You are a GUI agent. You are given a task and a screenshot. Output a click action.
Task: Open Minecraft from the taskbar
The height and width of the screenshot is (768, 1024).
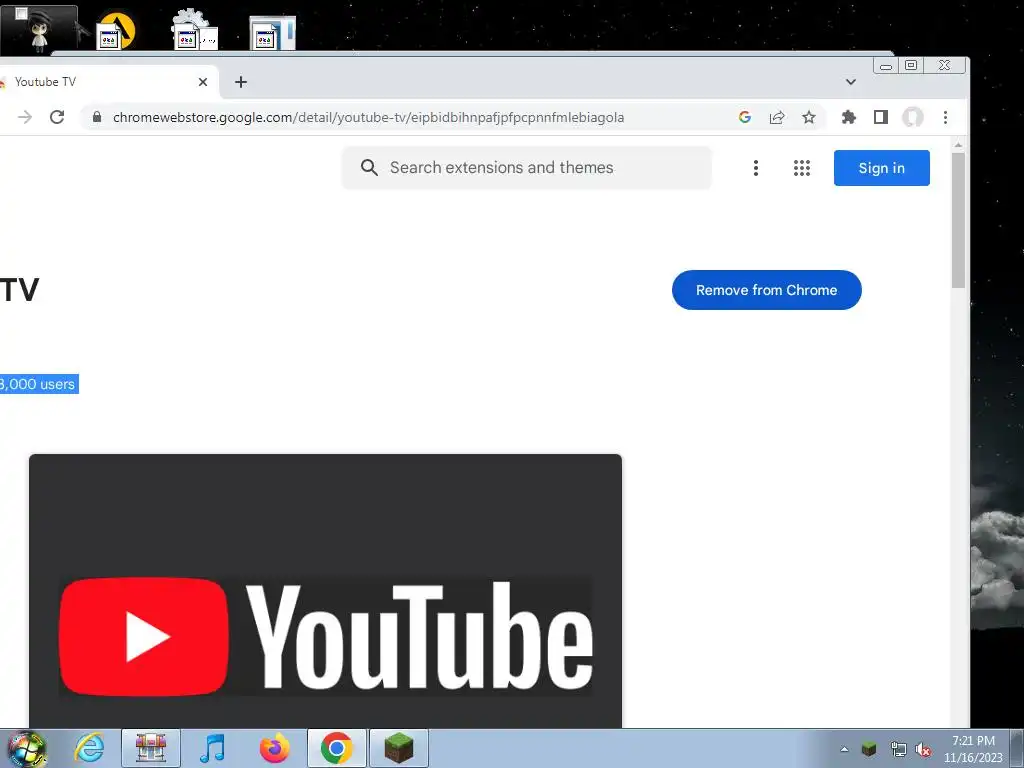[398, 748]
